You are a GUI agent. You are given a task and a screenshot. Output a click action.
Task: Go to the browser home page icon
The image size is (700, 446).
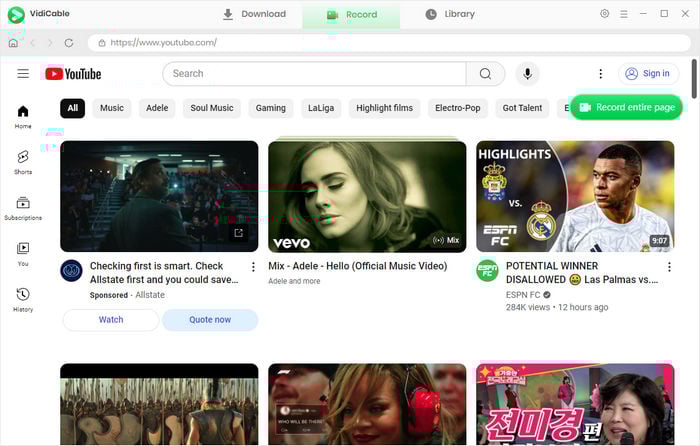coord(13,43)
